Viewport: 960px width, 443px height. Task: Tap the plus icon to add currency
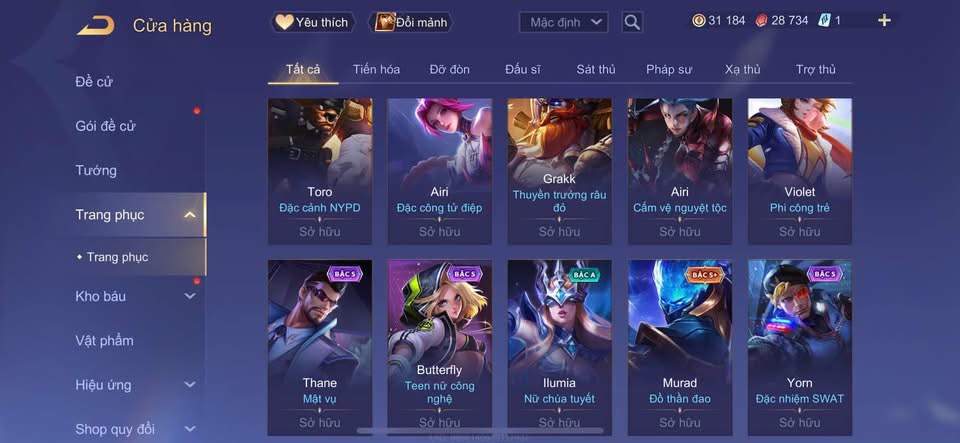coord(884,20)
